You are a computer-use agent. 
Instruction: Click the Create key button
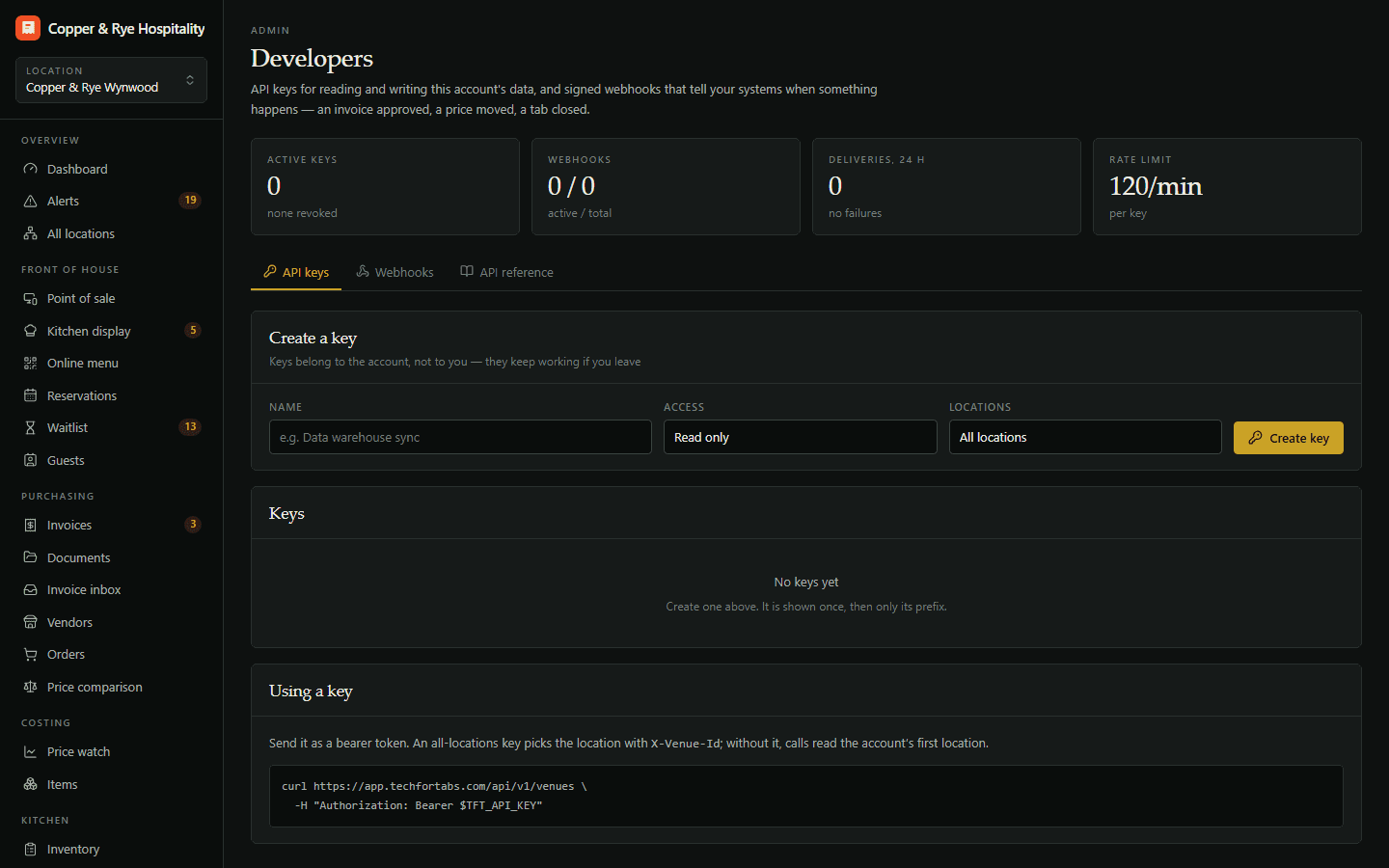tap(1289, 438)
